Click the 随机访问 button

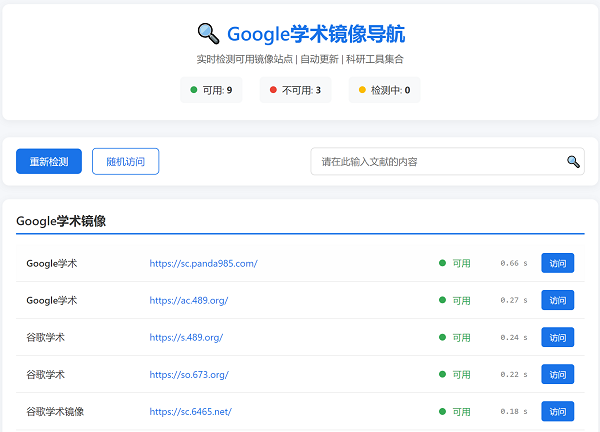click(126, 161)
